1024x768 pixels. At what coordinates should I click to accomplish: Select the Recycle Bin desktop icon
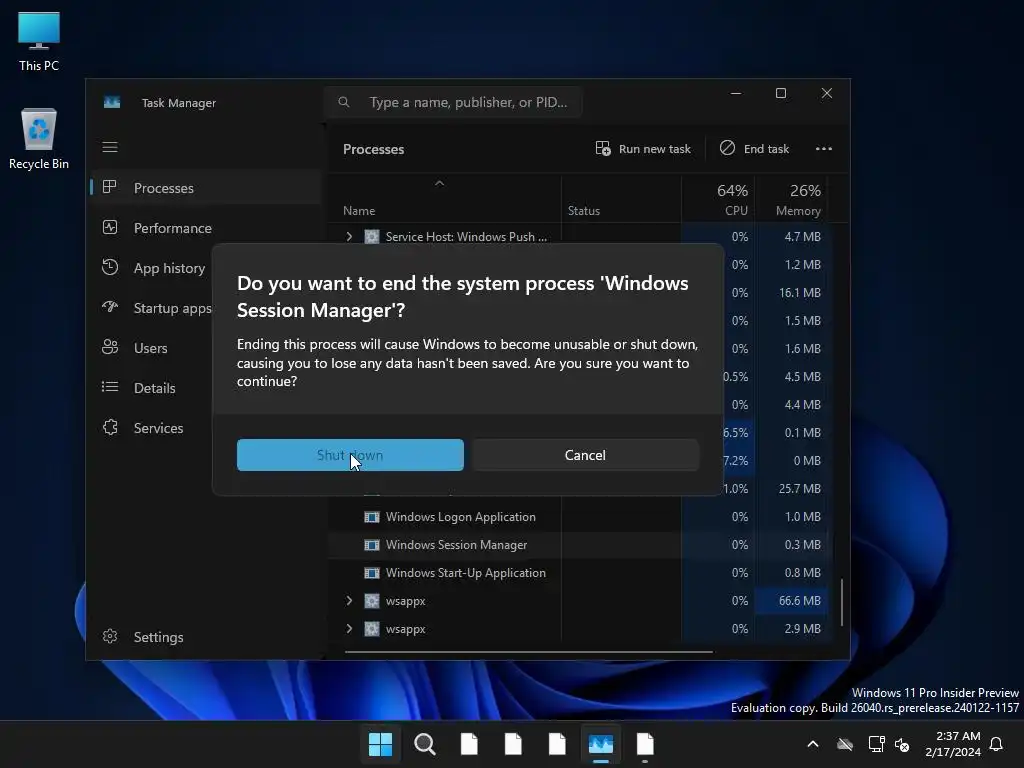(x=39, y=139)
